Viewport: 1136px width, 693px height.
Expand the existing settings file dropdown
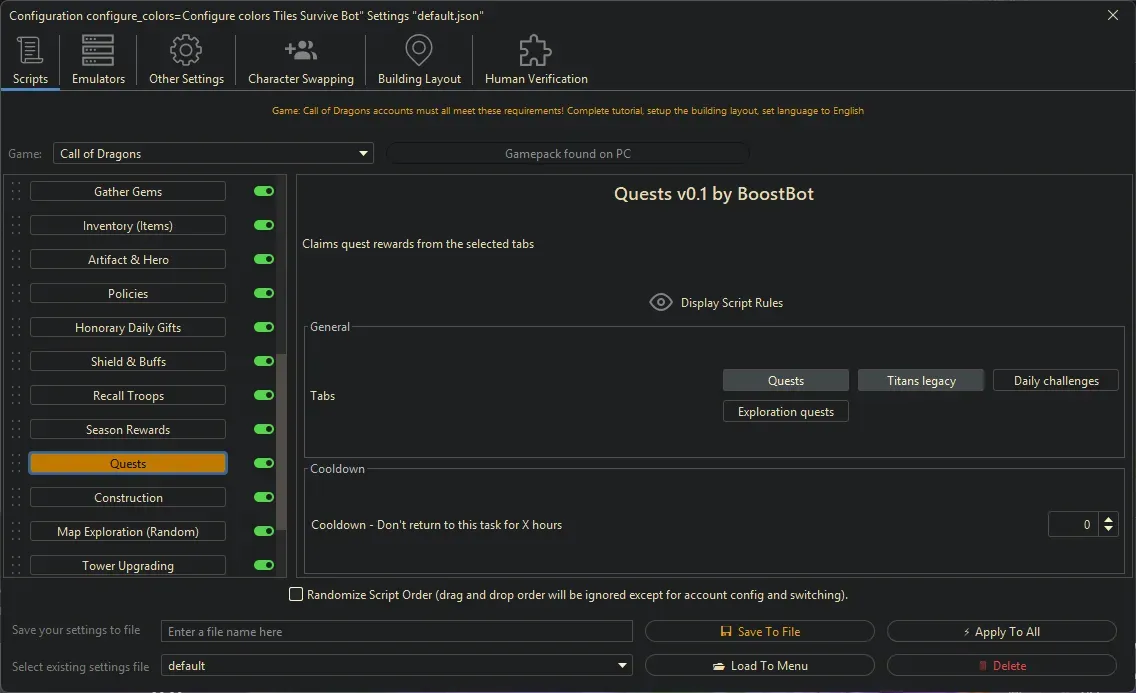pyautogui.click(x=622, y=665)
